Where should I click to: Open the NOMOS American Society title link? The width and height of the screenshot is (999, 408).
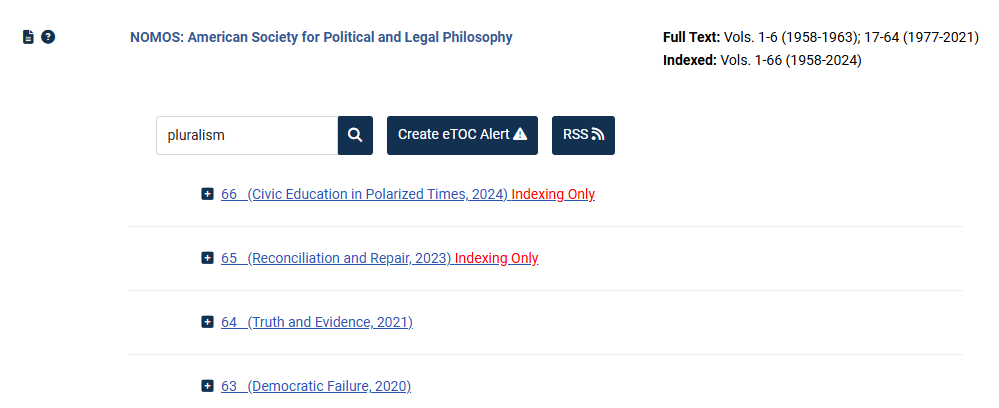(321, 37)
